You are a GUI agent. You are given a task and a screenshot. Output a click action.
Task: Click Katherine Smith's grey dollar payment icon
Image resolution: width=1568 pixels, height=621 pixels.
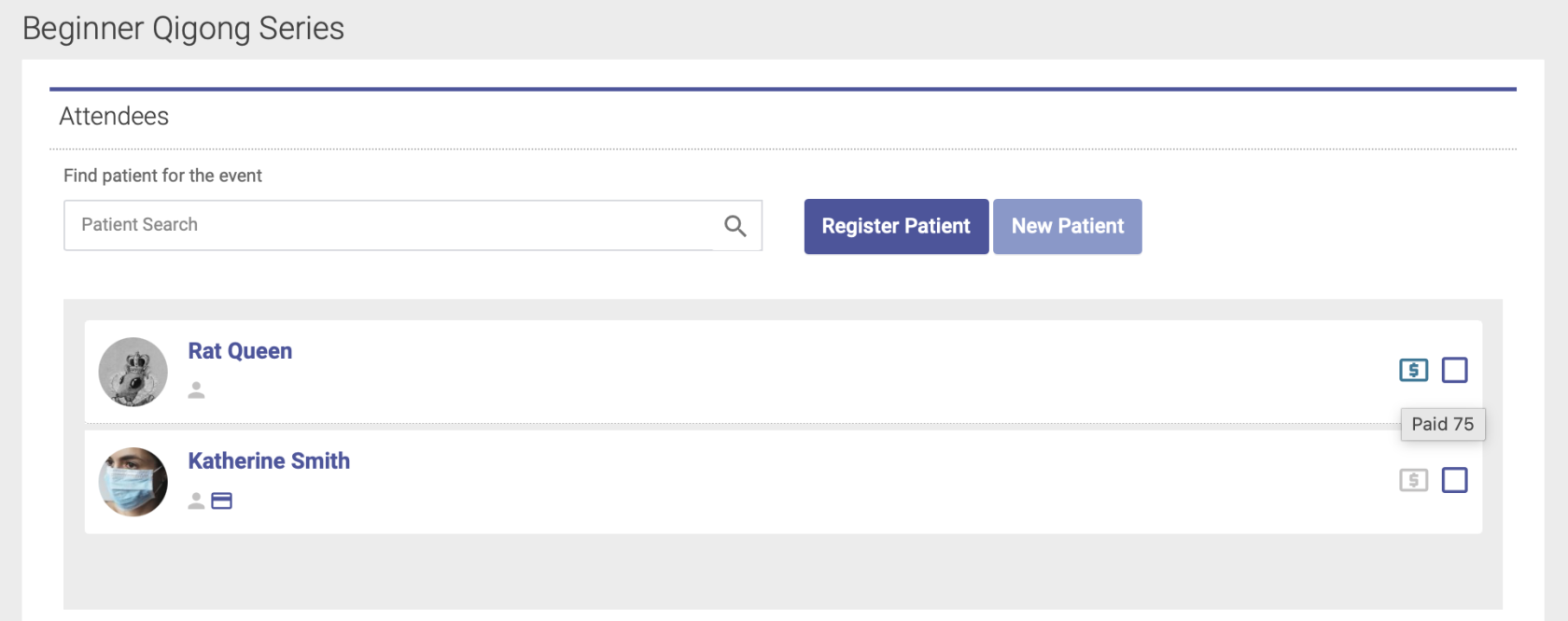pos(1413,480)
